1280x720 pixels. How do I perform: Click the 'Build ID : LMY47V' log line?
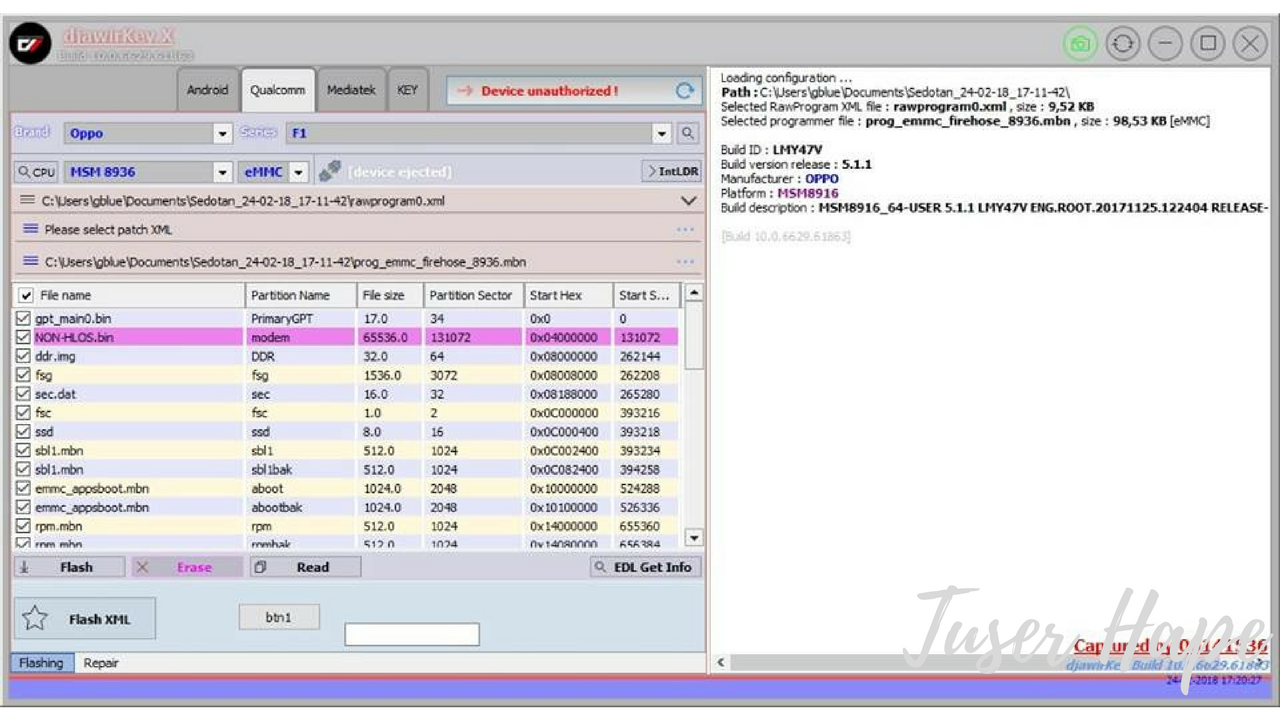pyautogui.click(x=772, y=150)
